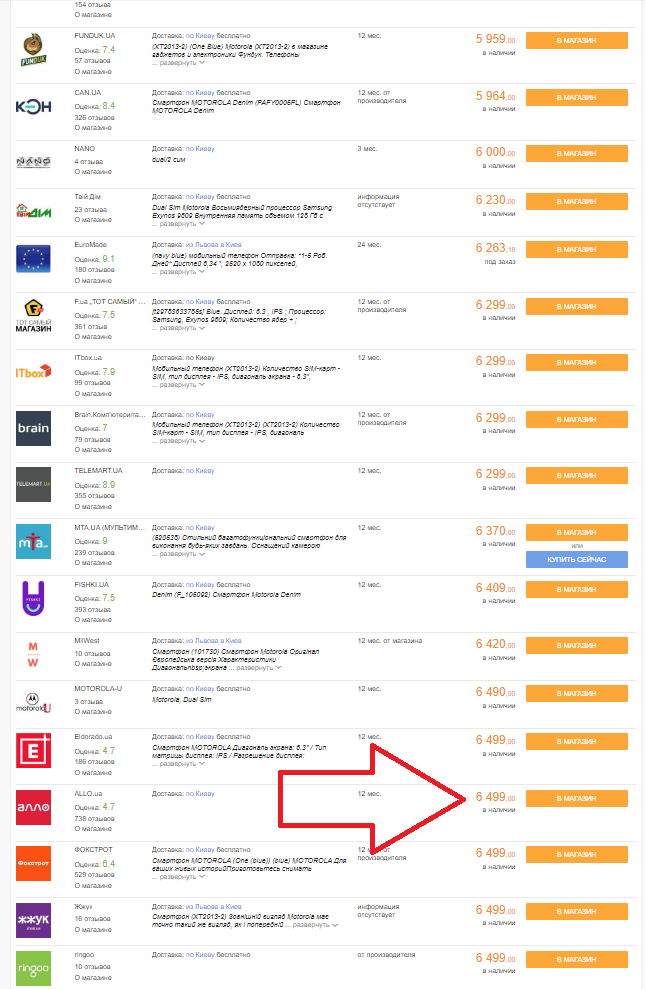
Task: Expand Твій Дім offer description
Action: 182,224
